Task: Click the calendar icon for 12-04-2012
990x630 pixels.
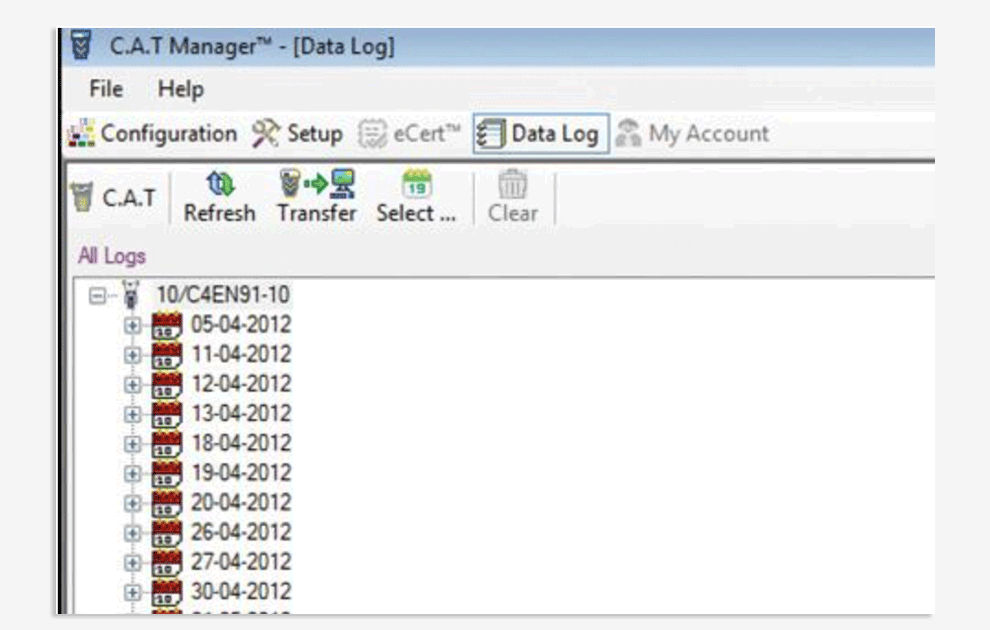Action: click(167, 385)
